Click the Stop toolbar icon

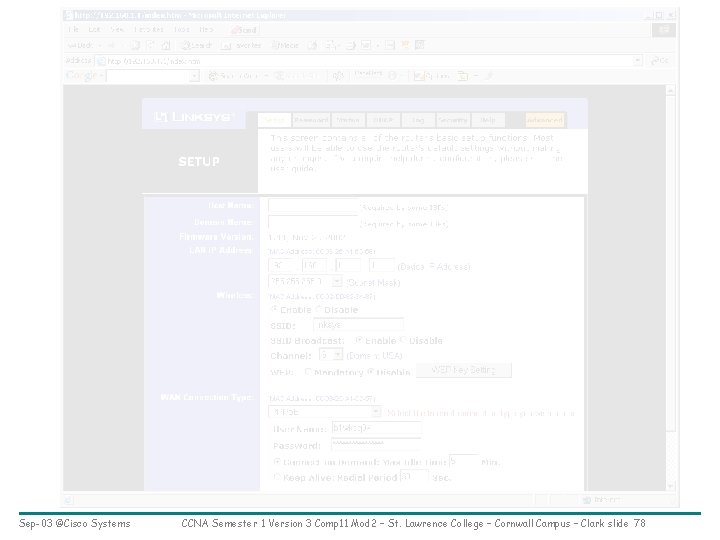pyautogui.click(x=135, y=45)
